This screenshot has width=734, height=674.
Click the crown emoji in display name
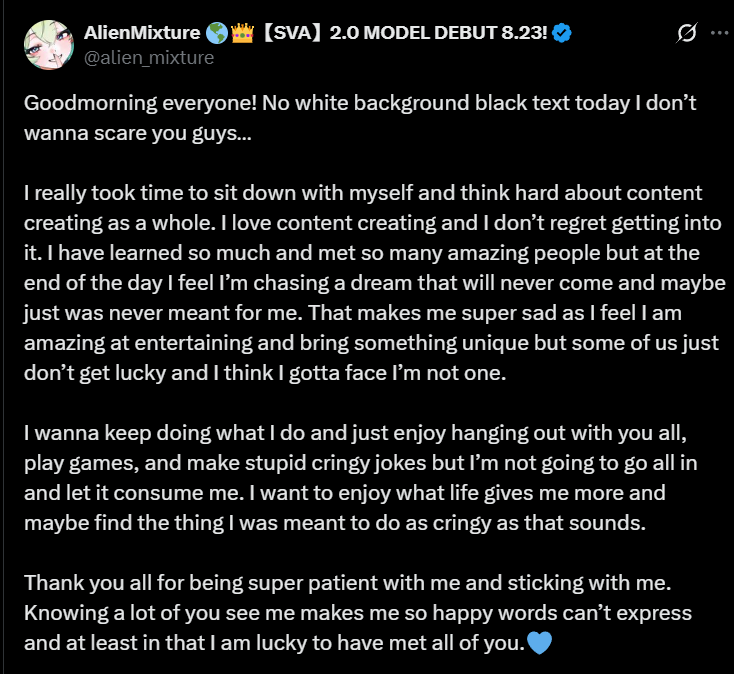tap(241, 33)
